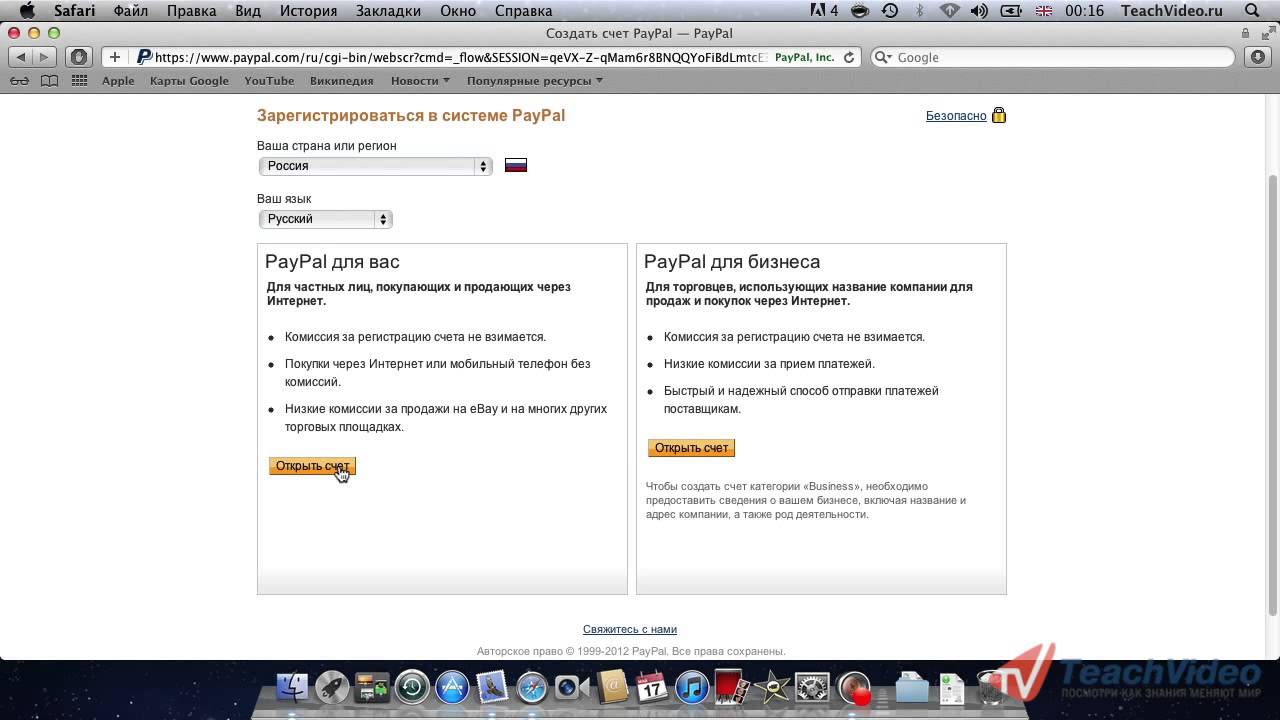Open Time Machine clock in the Dock

413,686
